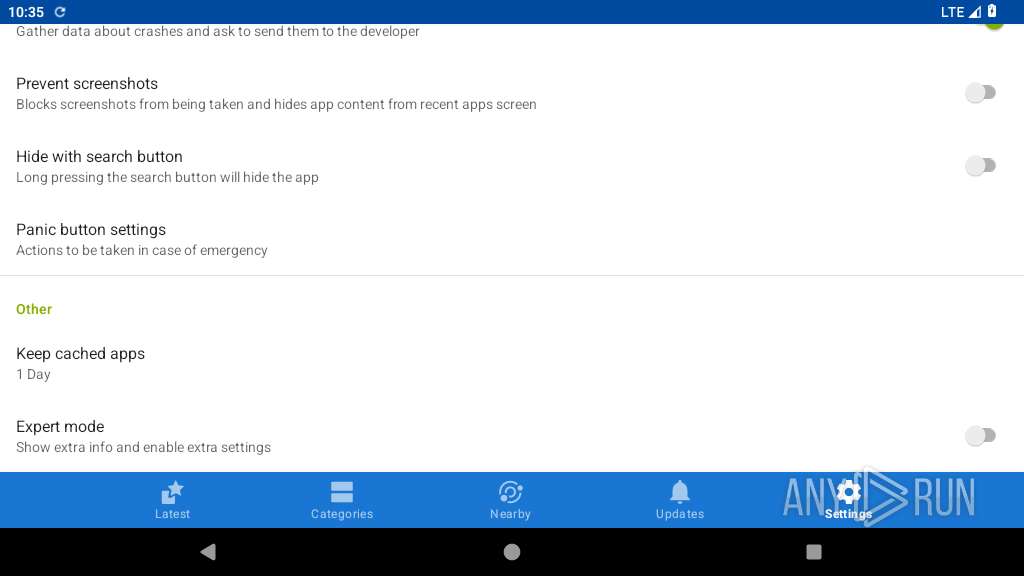The image size is (1024, 576).
Task: Click 'Show extra info and enable extra settings'
Action: (x=144, y=447)
